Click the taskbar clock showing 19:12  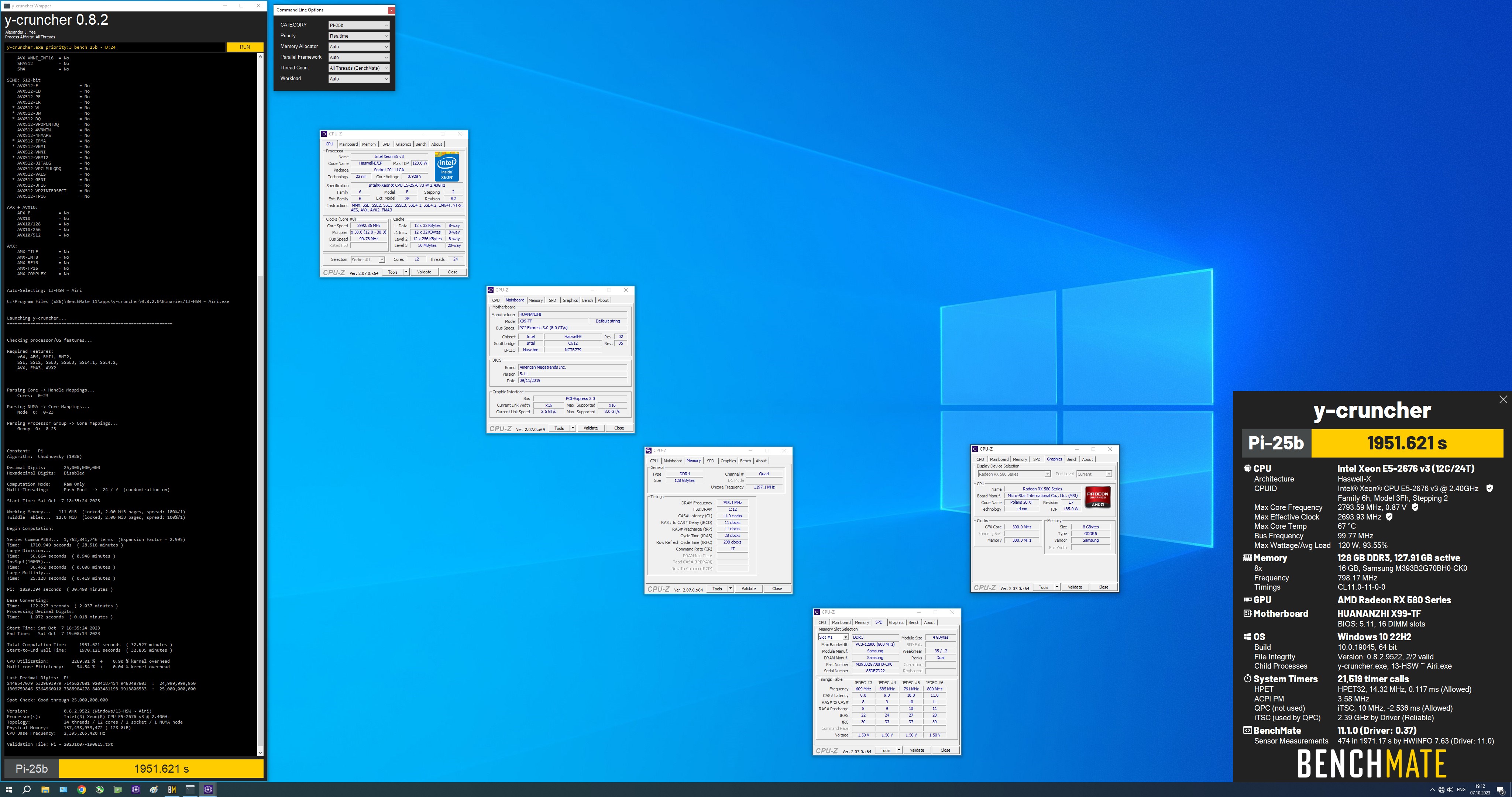click(1480, 789)
